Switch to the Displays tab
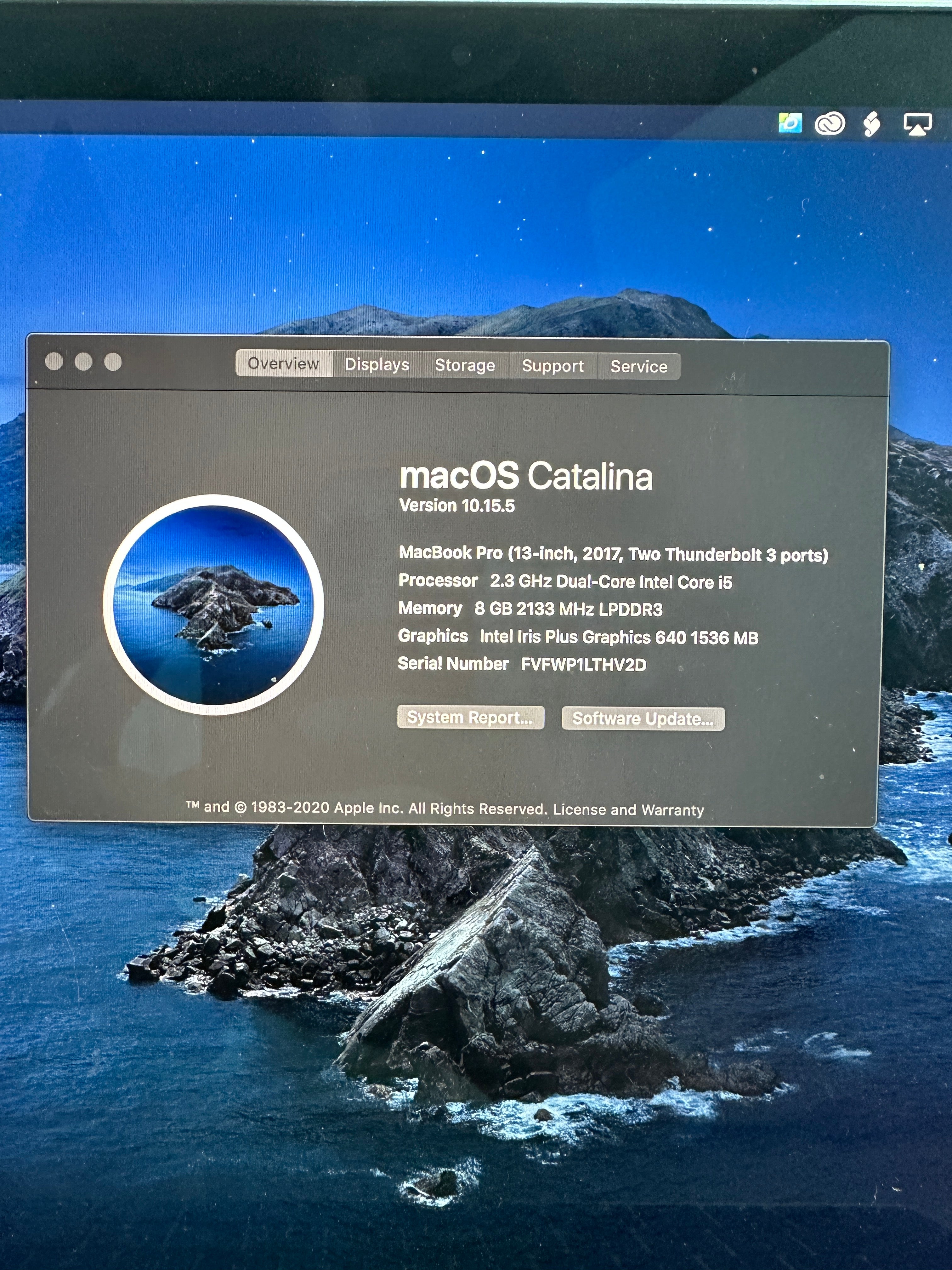This screenshot has height=1270, width=952. (377, 364)
